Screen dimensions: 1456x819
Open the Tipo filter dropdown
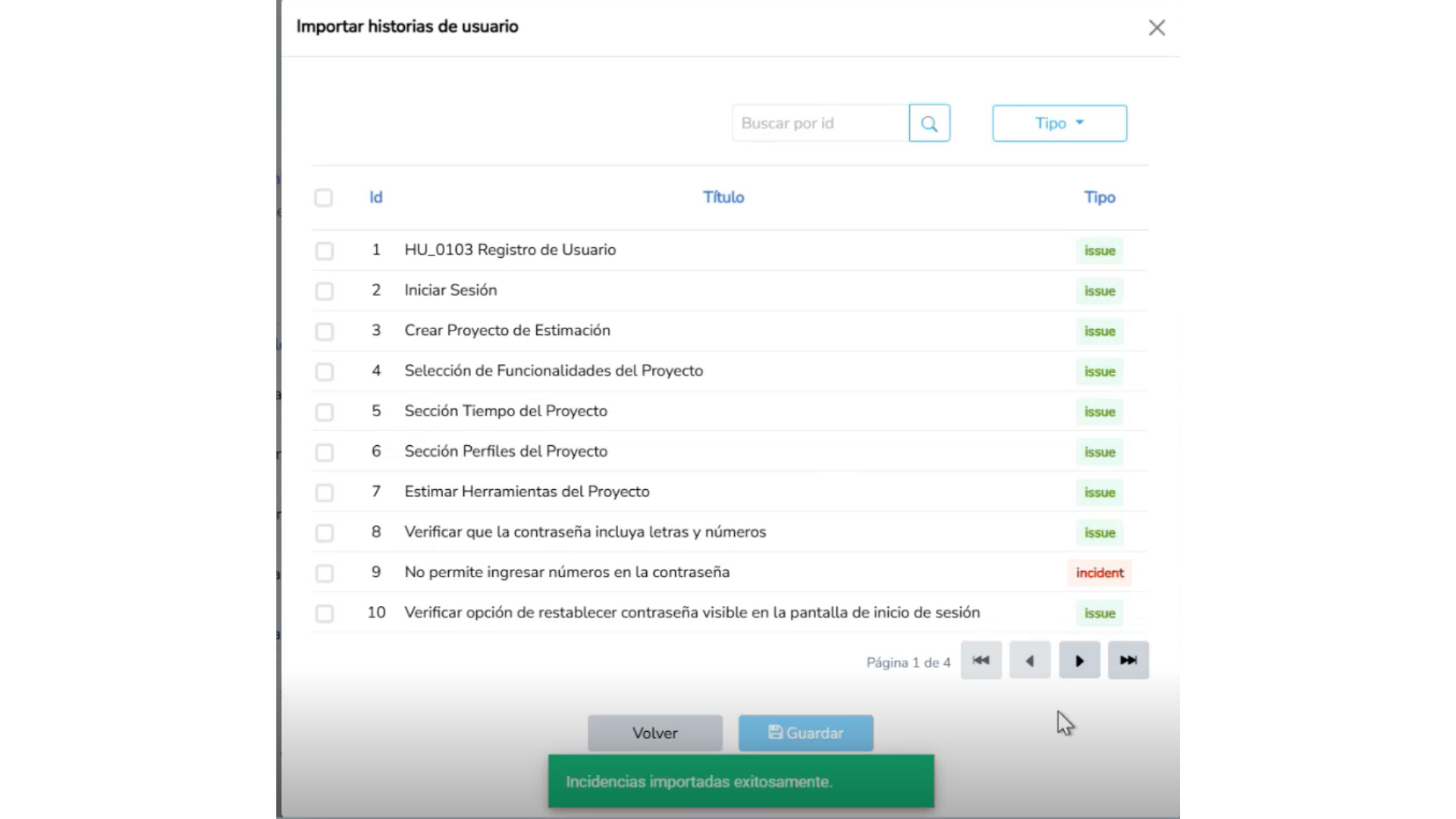(x=1059, y=123)
